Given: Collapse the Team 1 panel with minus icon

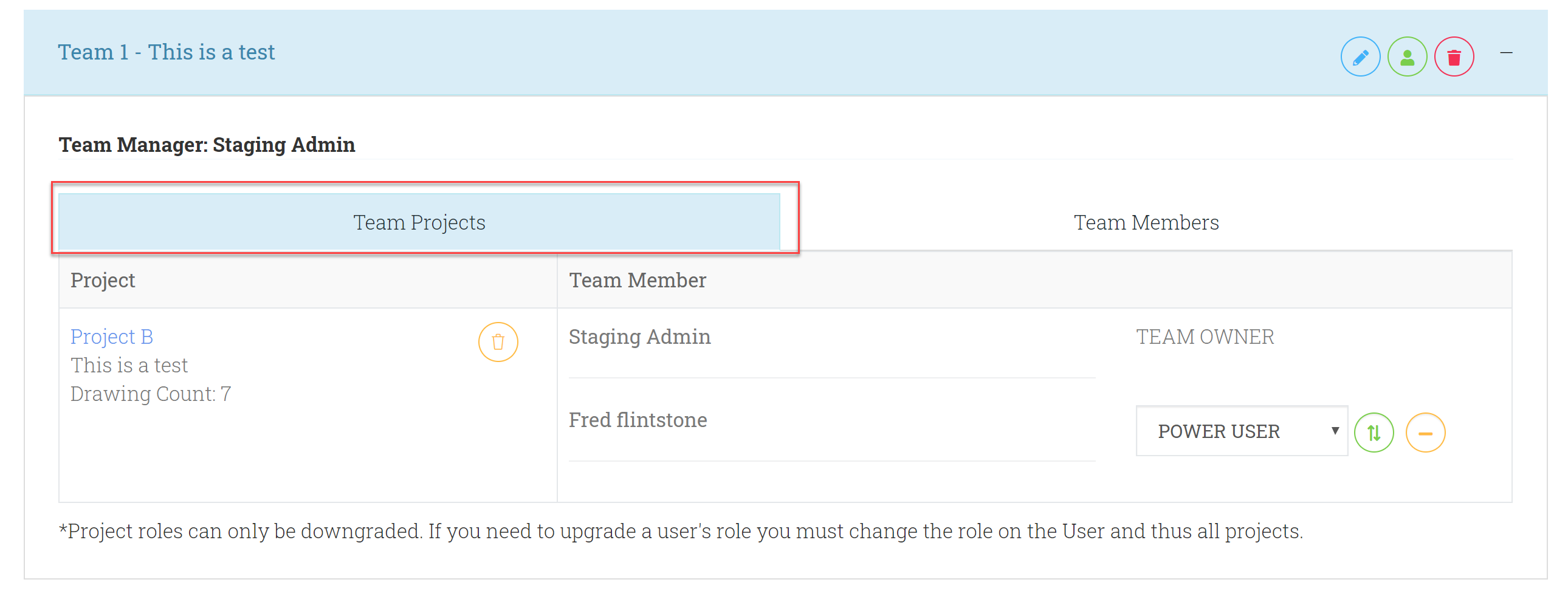Looking at the screenshot, I should click(1506, 53).
